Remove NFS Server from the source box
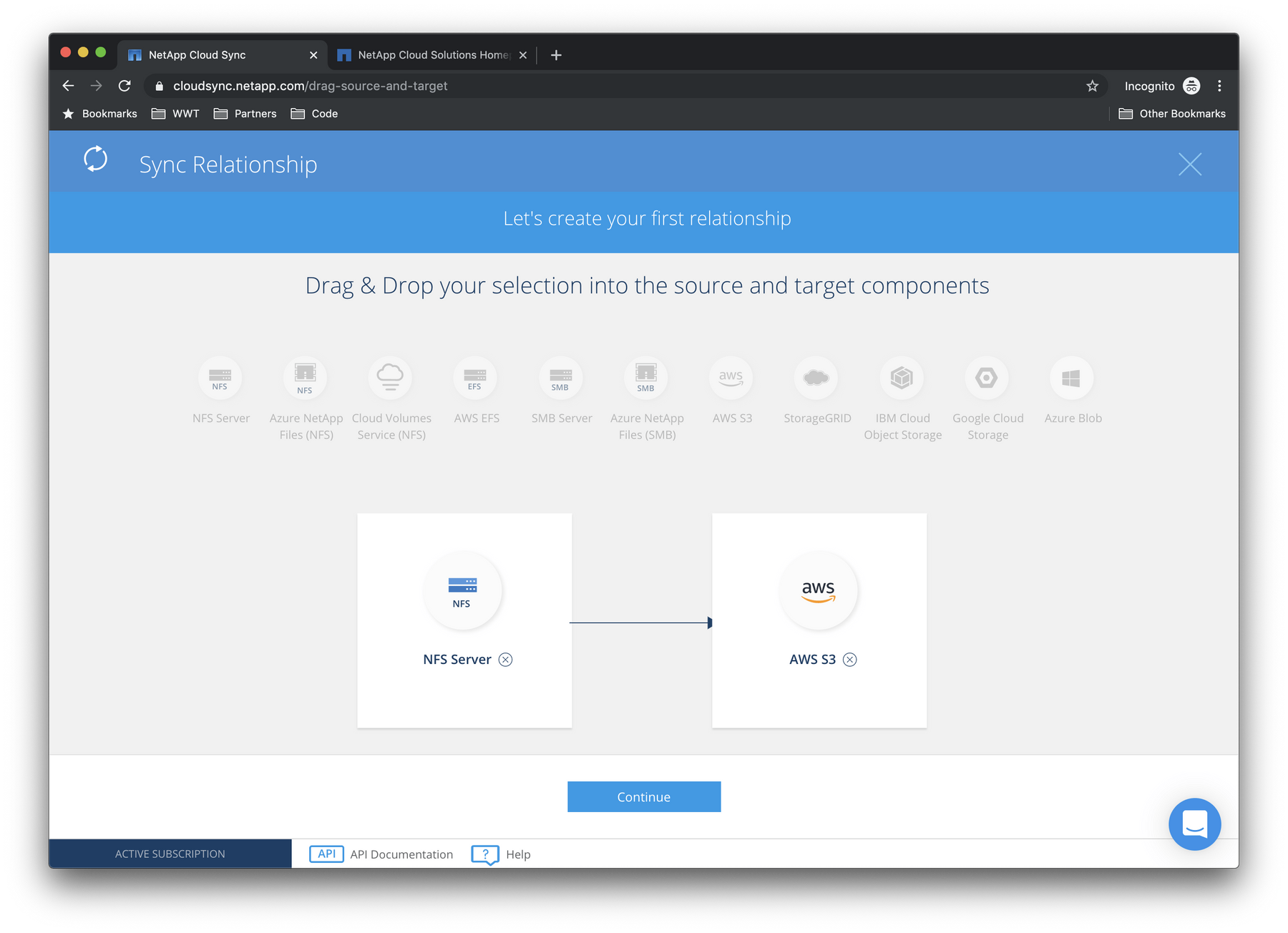The width and height of the screenshot is (1288, 933). tap(506, 660)
